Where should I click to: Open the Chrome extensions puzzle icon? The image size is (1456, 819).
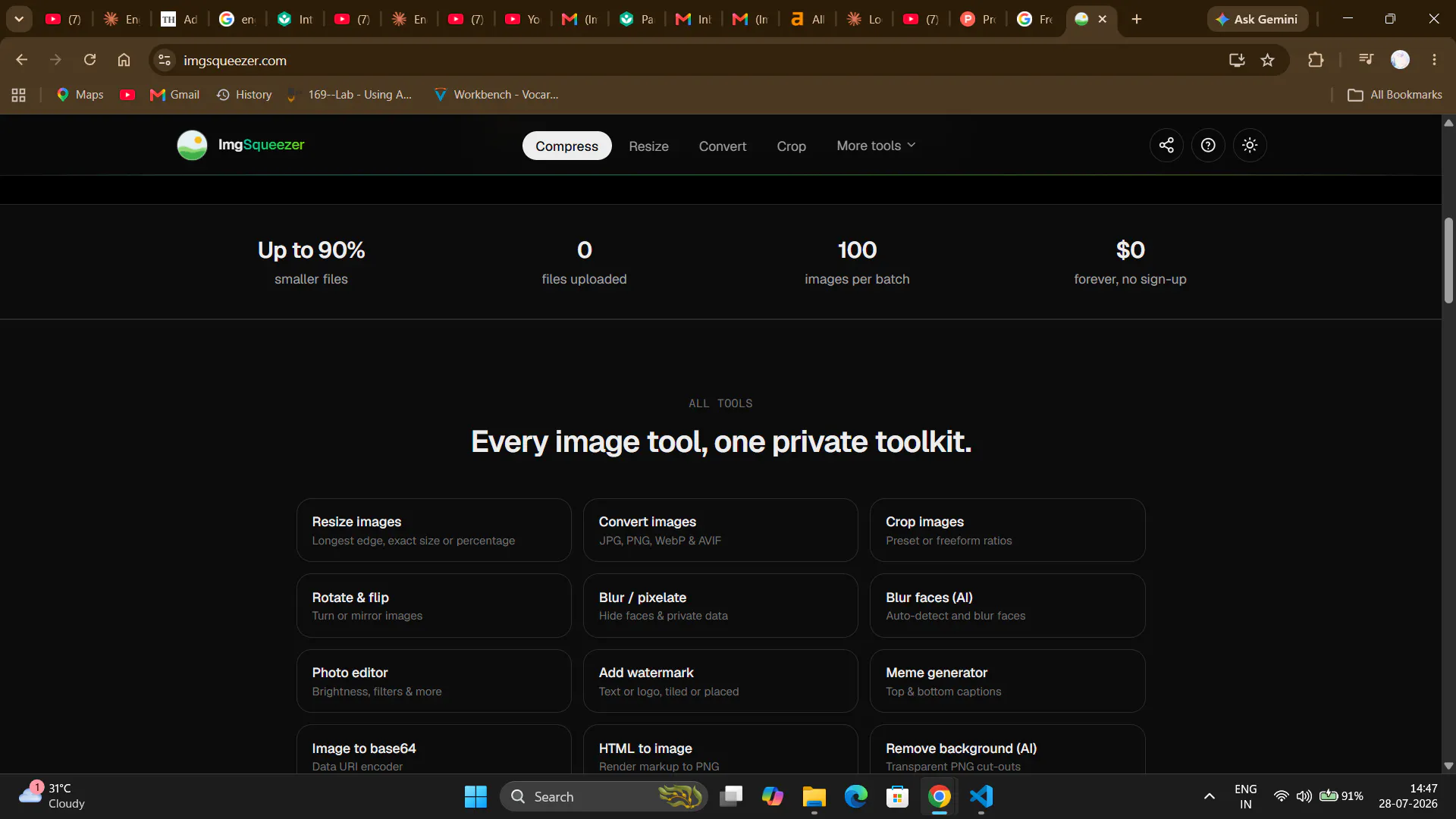click(x=1316, y=60)
